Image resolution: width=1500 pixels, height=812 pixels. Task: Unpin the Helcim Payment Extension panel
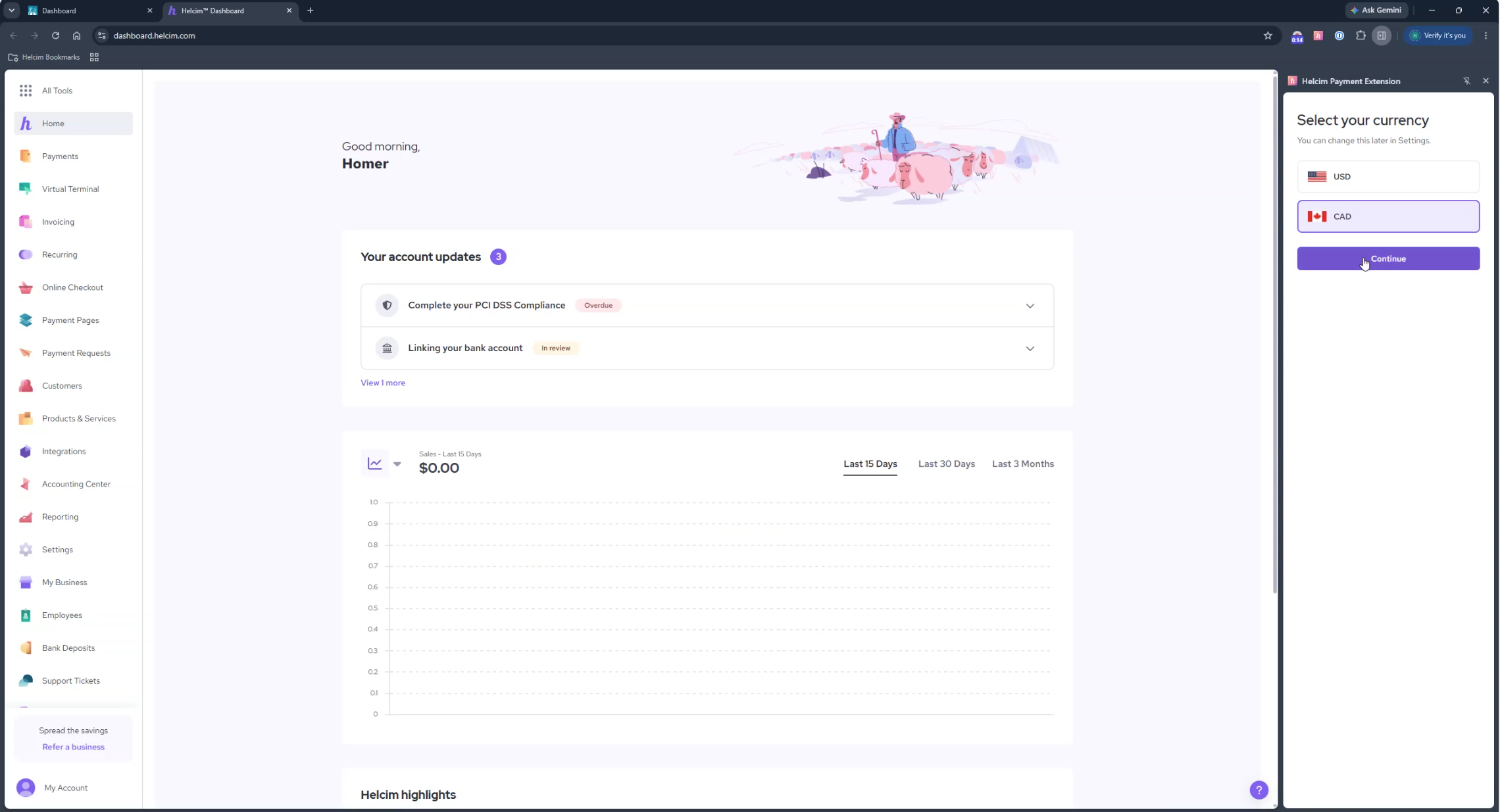pyautogui.click(x=1466, y=81)
